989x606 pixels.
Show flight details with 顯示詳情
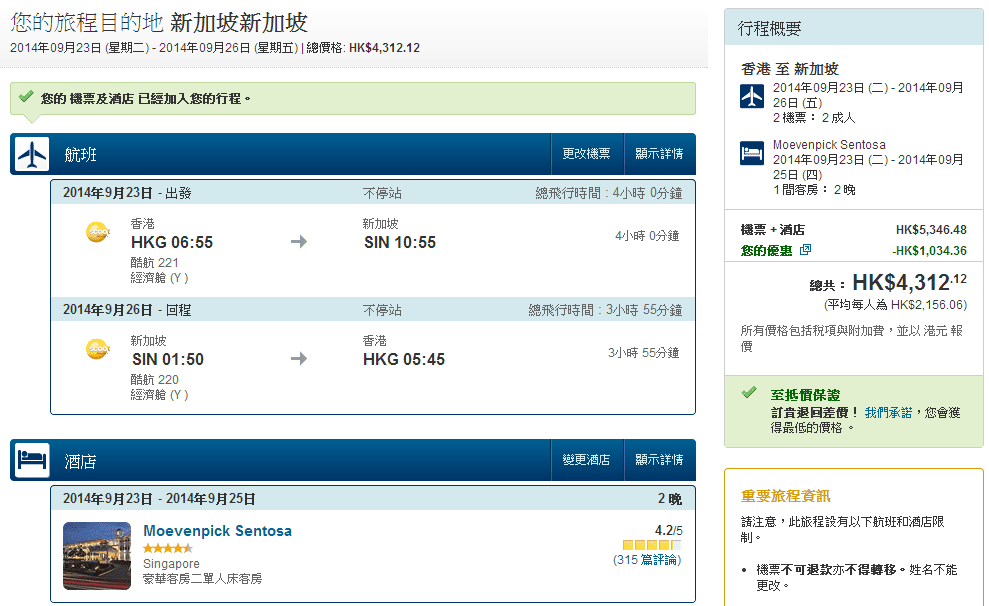(659, 154)
